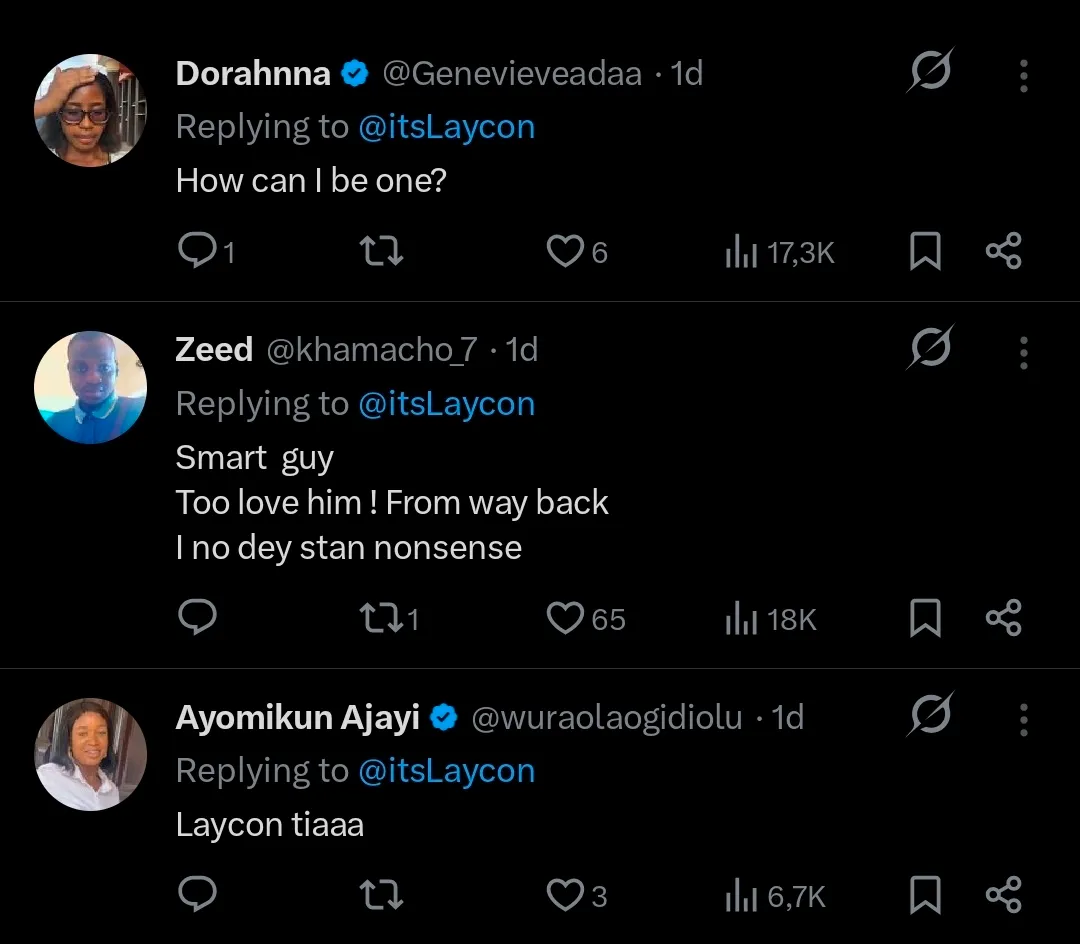Tap the Grok icon on Dorahnna's tweet
The width and height of the screenshot is (1080, 944).
931,73
